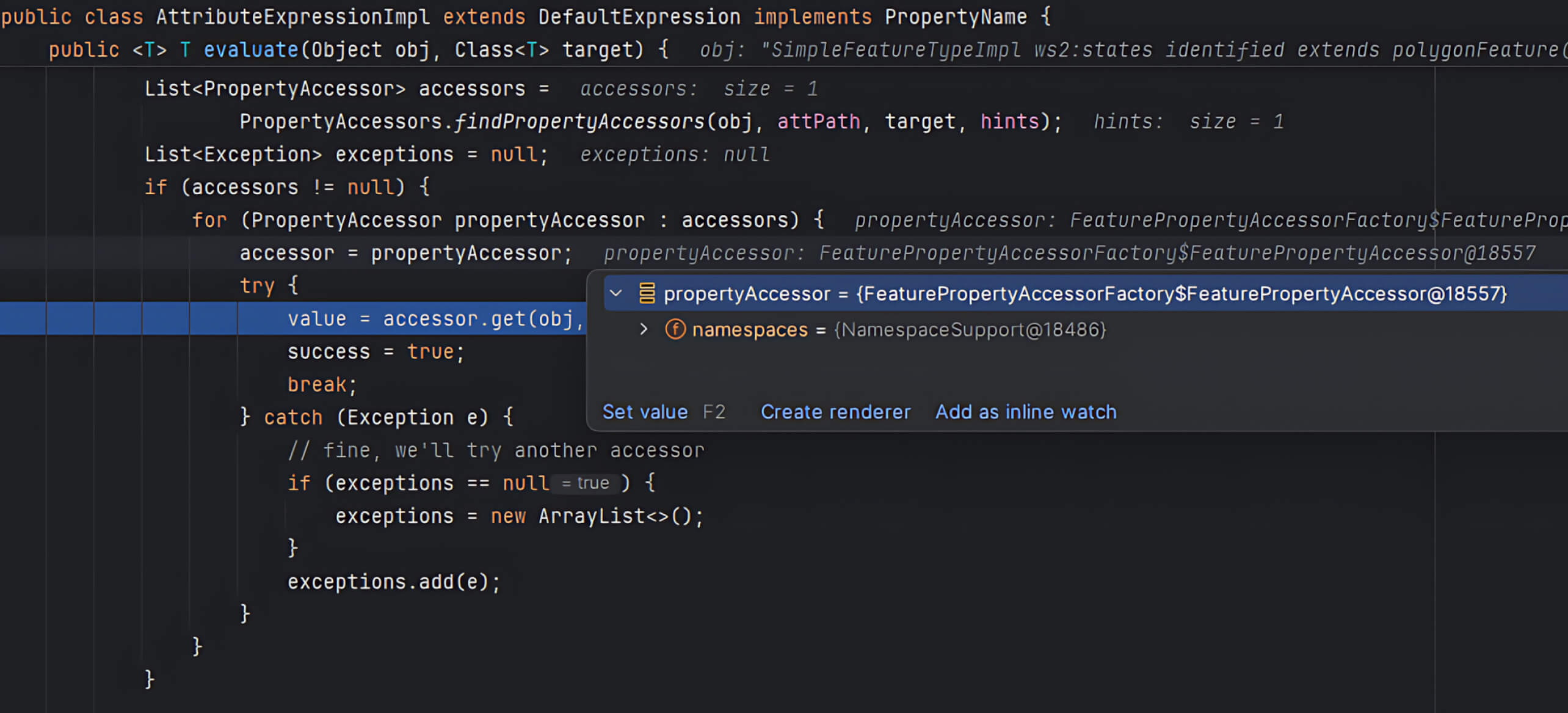The image size is (1568, 713).
Task: Click the '= true' evaluation chip after null
Action: pos(583,482)
